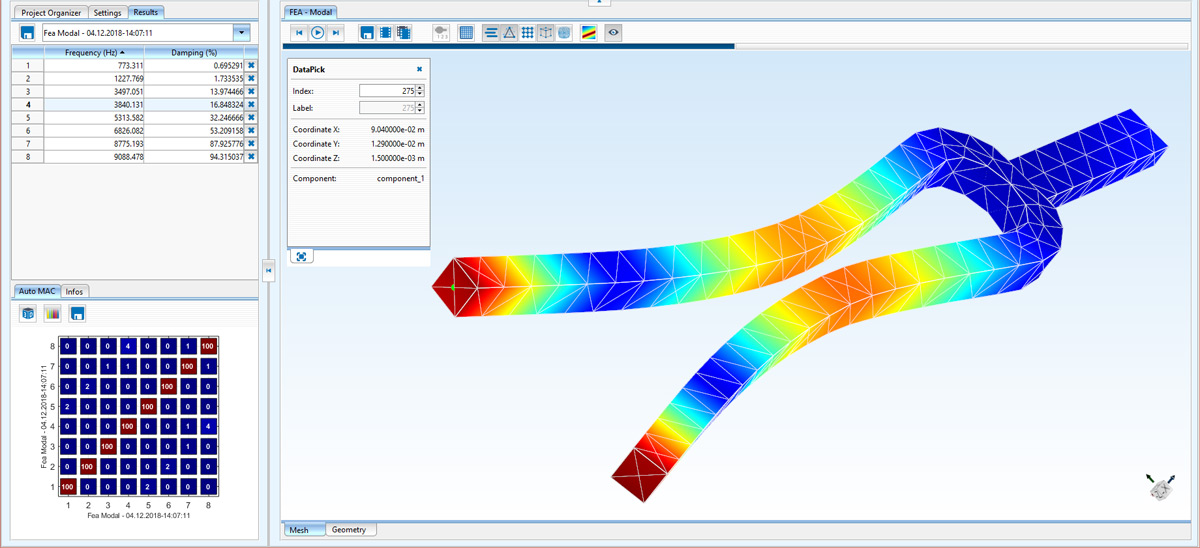
Task: Play the mode shape animation
Action: [317, 33]
